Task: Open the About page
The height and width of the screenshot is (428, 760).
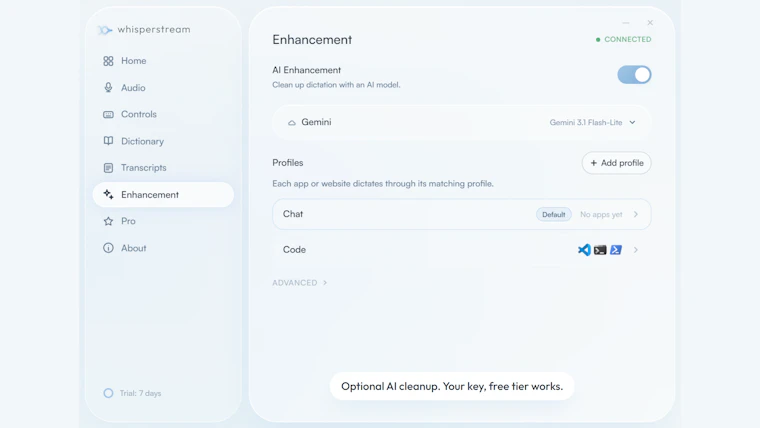Action: 163,248
